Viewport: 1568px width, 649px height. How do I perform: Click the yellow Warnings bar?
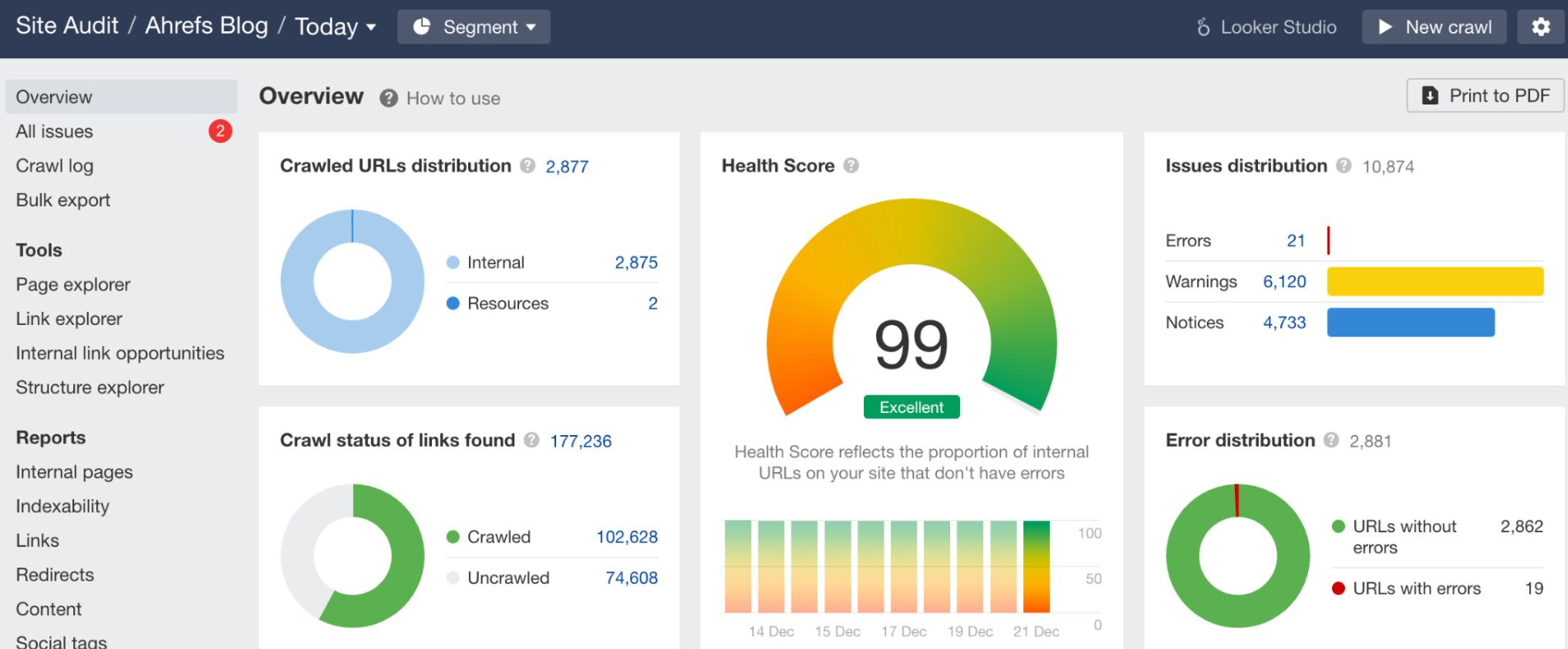tap(1435, 281)
